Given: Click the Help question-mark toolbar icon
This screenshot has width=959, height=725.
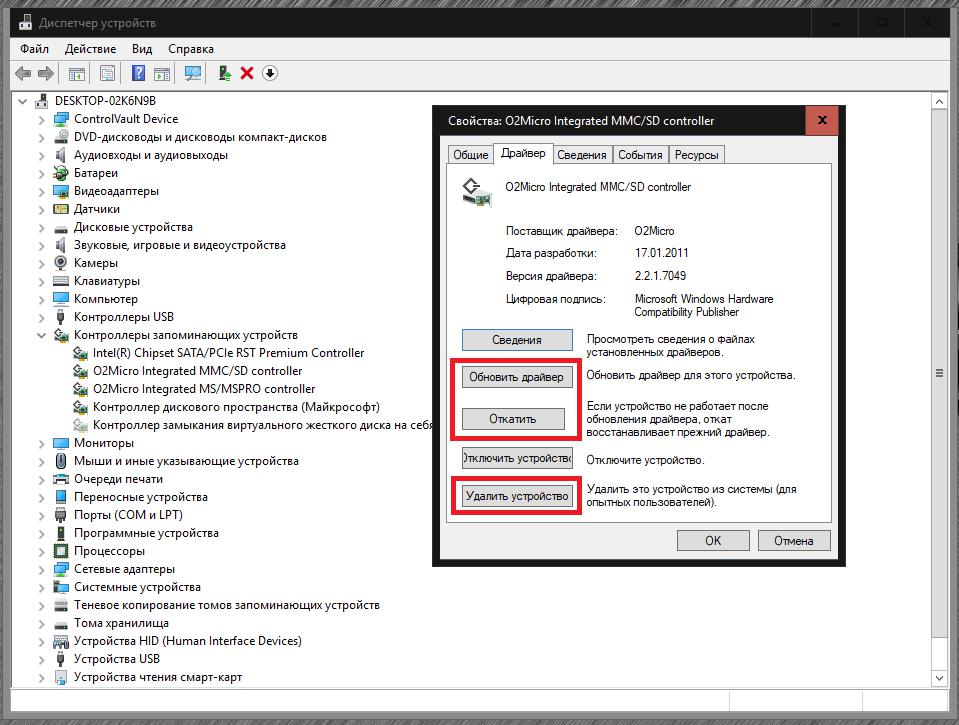Looking at the screenshot, I should click(139, 73).
